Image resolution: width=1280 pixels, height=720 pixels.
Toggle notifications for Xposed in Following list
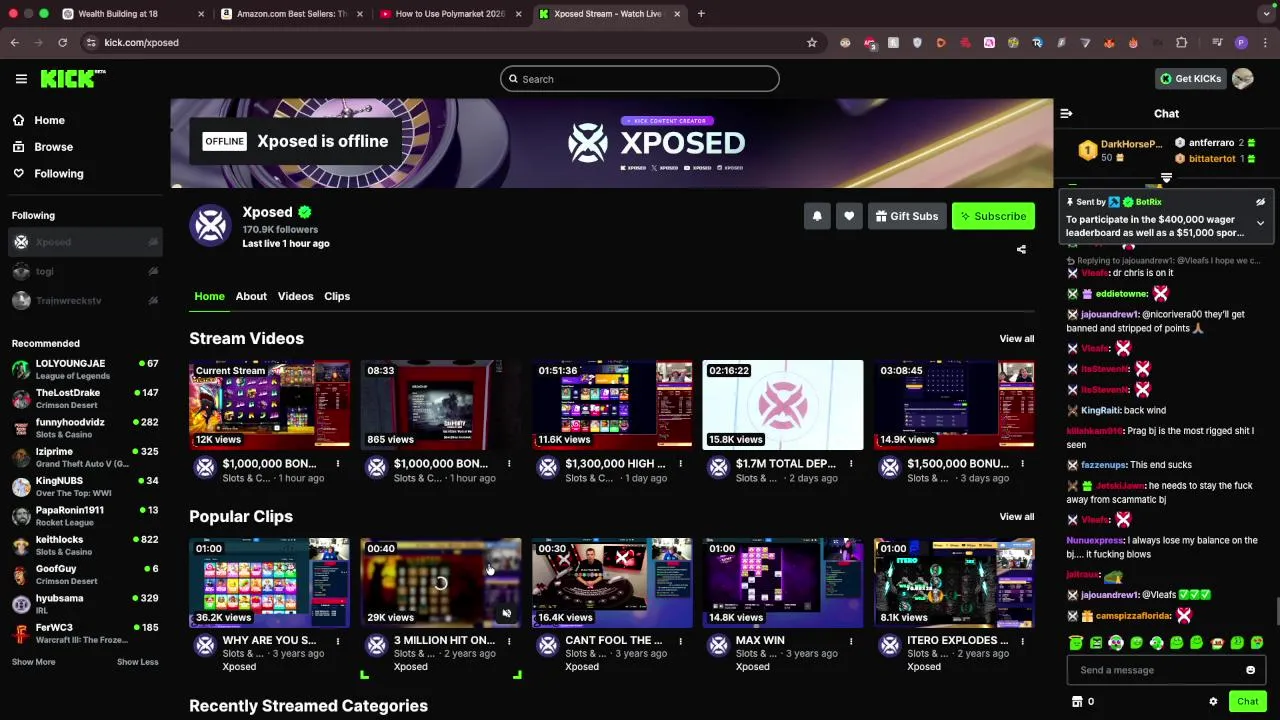point(153,242)
